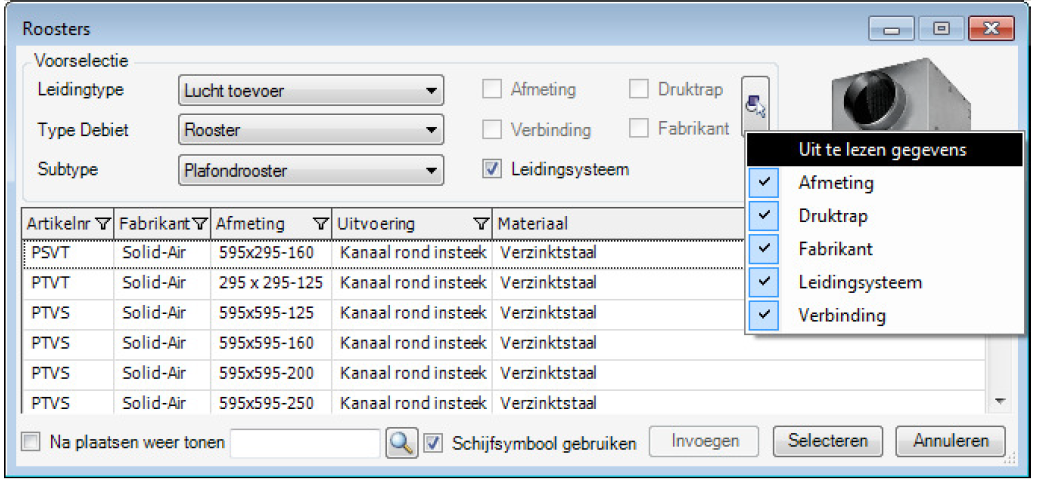1037x482 pixels.
Task: Click the Invoegen button
Action: click(x=704, y=441)
